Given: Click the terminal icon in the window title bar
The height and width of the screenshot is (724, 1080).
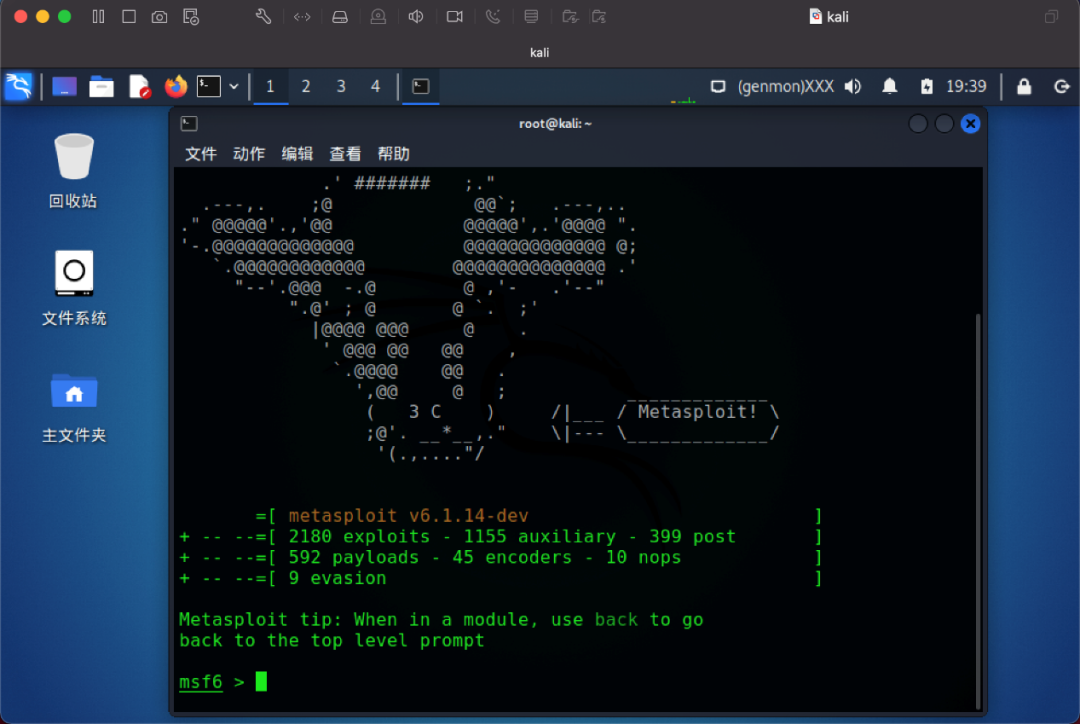Looking at the screenshot, I should click(189, 123).
